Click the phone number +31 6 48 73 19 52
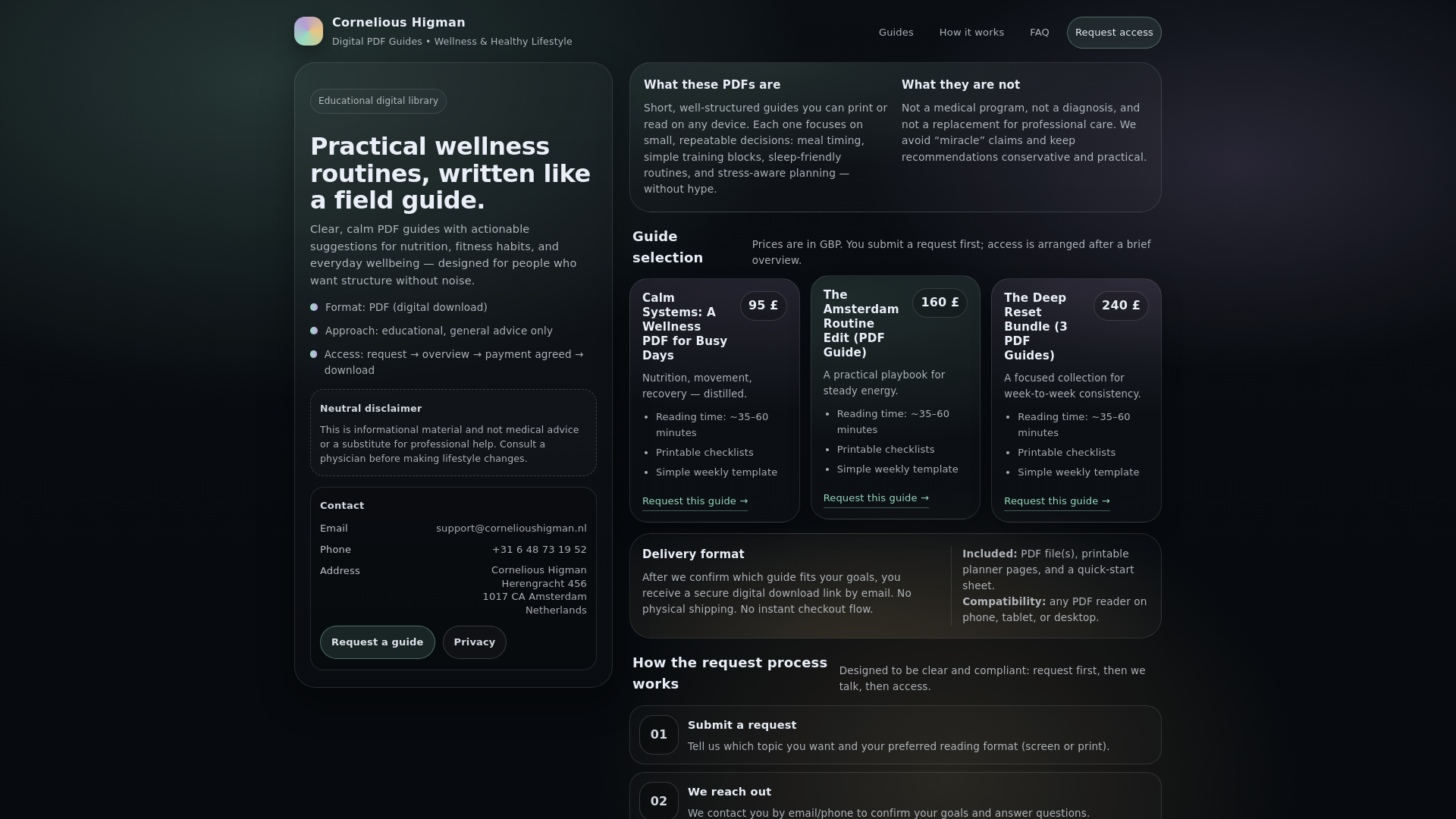Screen dimensions: 1456x819 [x=539, y=550]
